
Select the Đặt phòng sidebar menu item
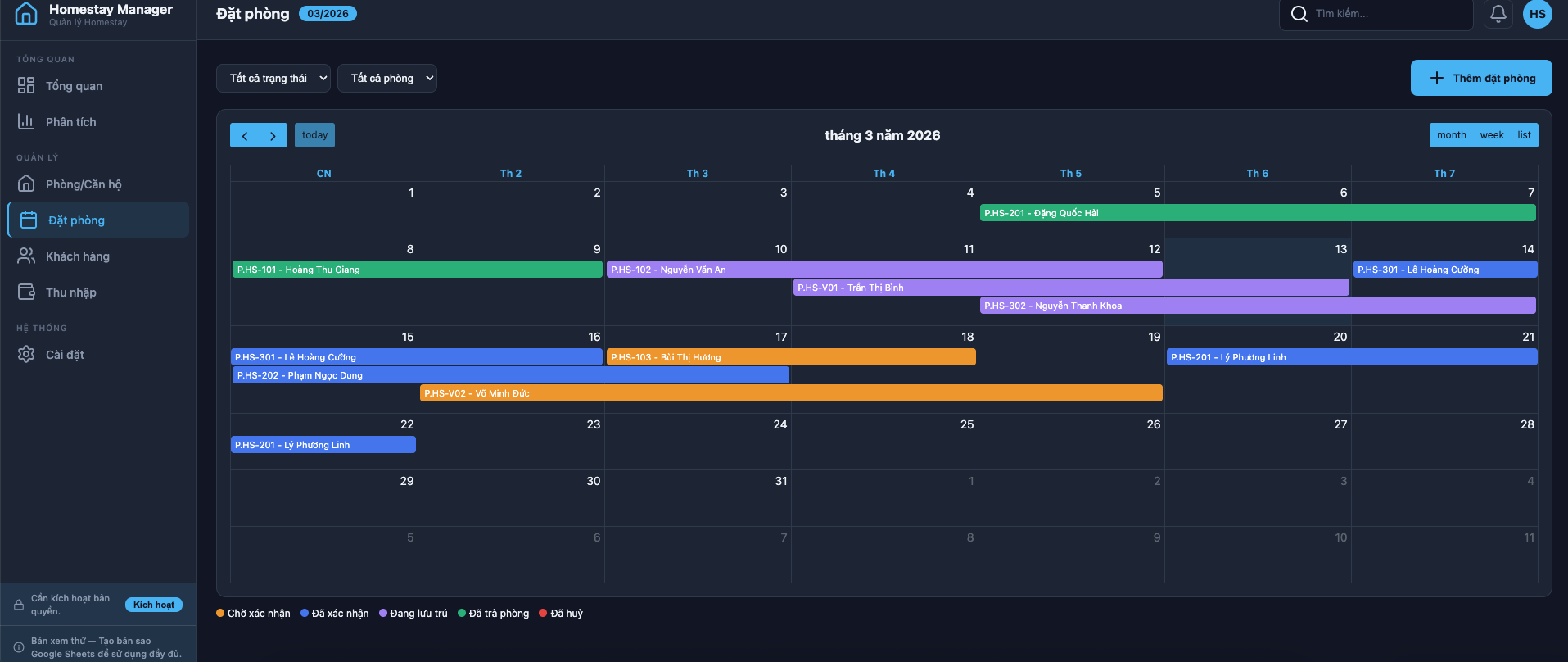click(76, 220)
